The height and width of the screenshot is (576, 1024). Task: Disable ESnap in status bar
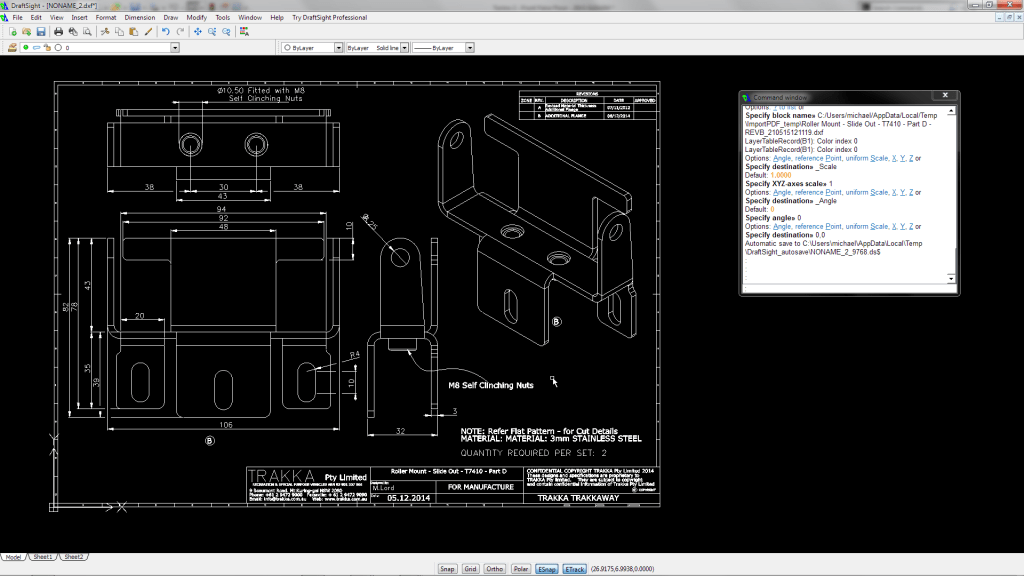[x=547, y=568]
